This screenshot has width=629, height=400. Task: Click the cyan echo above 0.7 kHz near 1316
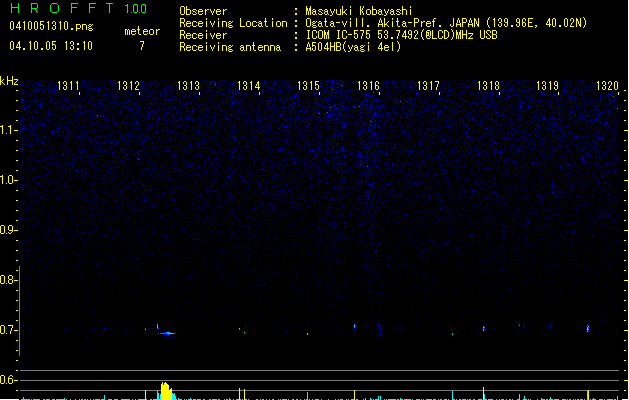tap(355, 327)
